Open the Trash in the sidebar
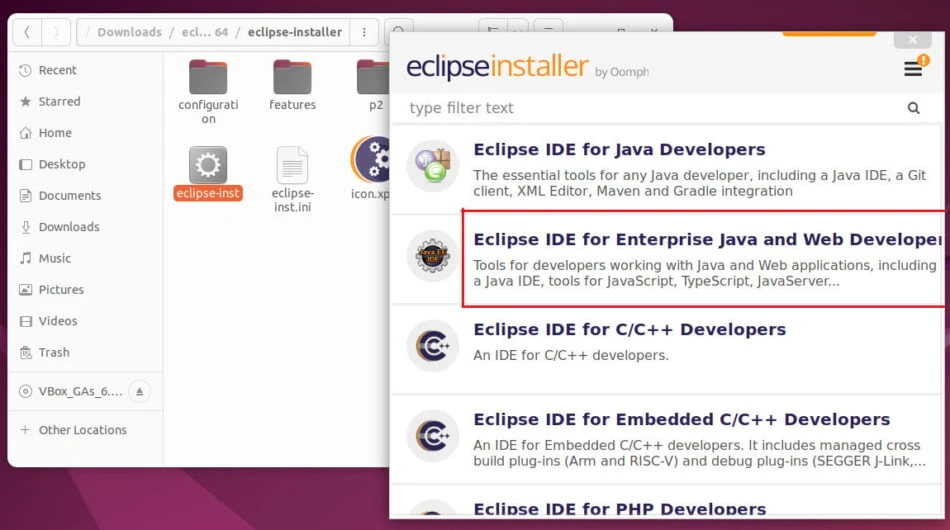Screen dimensions: 950x530 54,352
